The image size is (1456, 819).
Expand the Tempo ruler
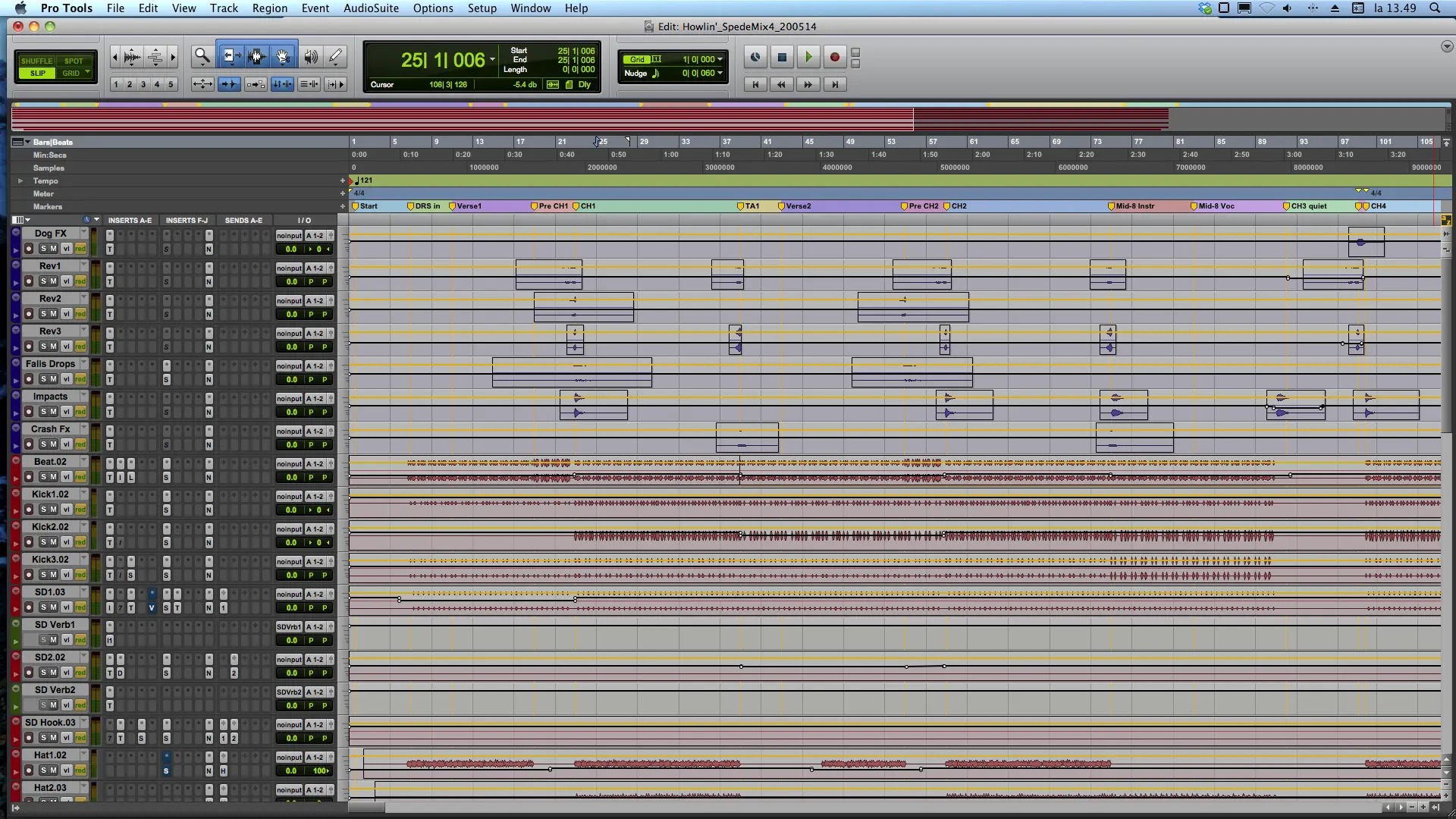coord(20,180)
